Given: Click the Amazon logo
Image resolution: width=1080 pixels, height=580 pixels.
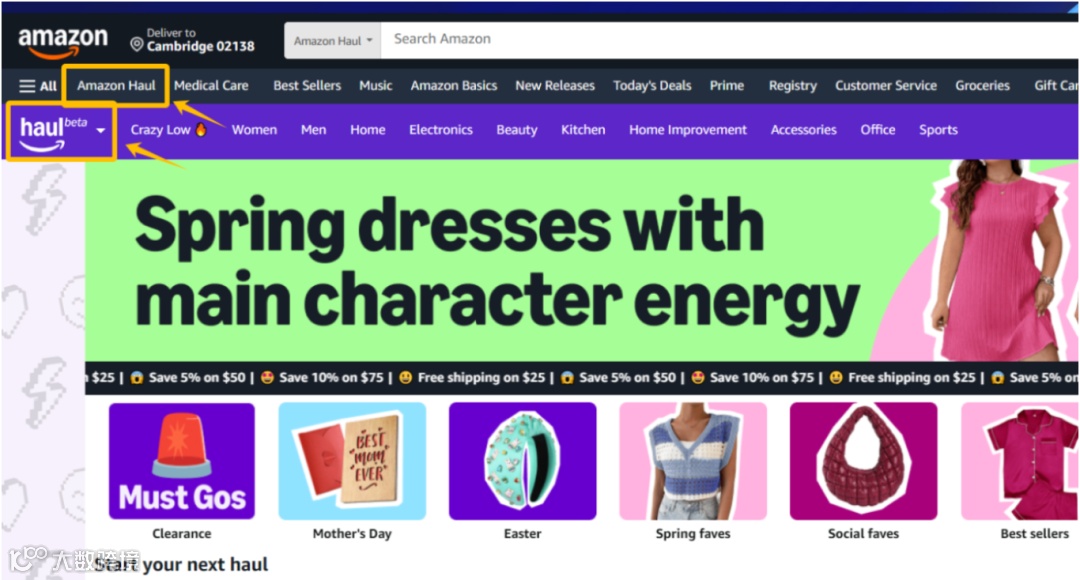Looking at the screenshot, I should point(63,42).
